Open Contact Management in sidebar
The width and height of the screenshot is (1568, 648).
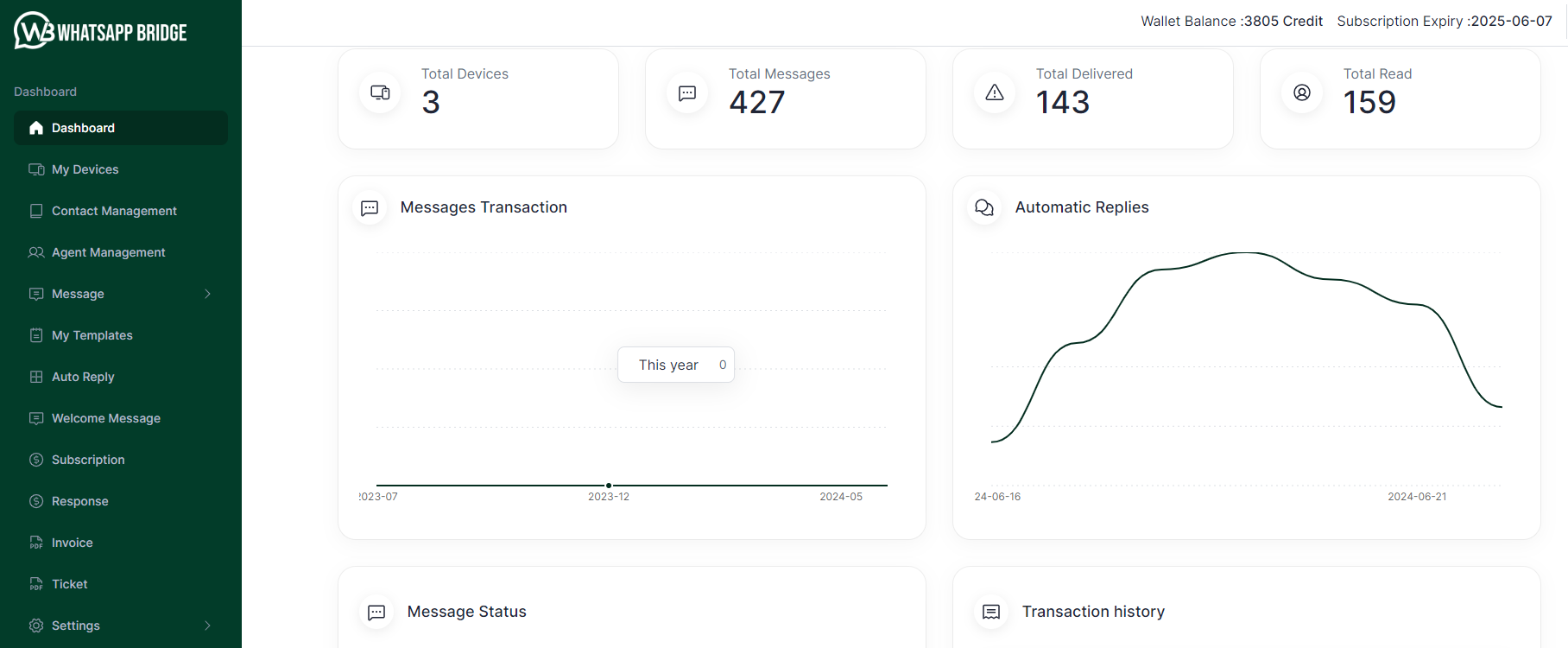pos(121,211)
